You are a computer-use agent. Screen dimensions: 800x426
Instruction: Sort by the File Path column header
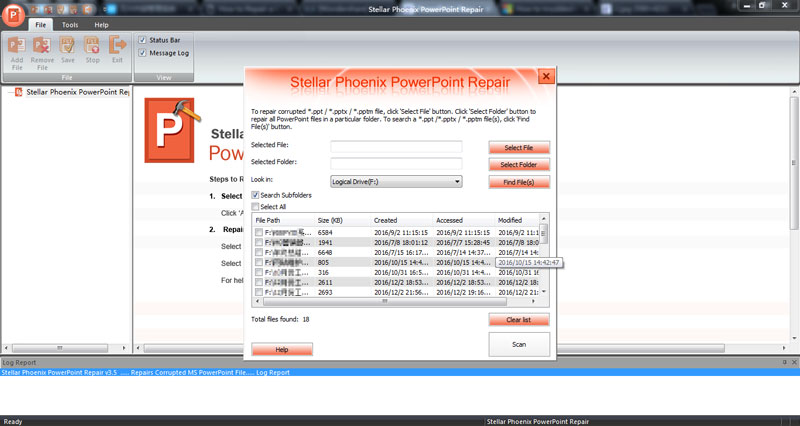(283, 220)
